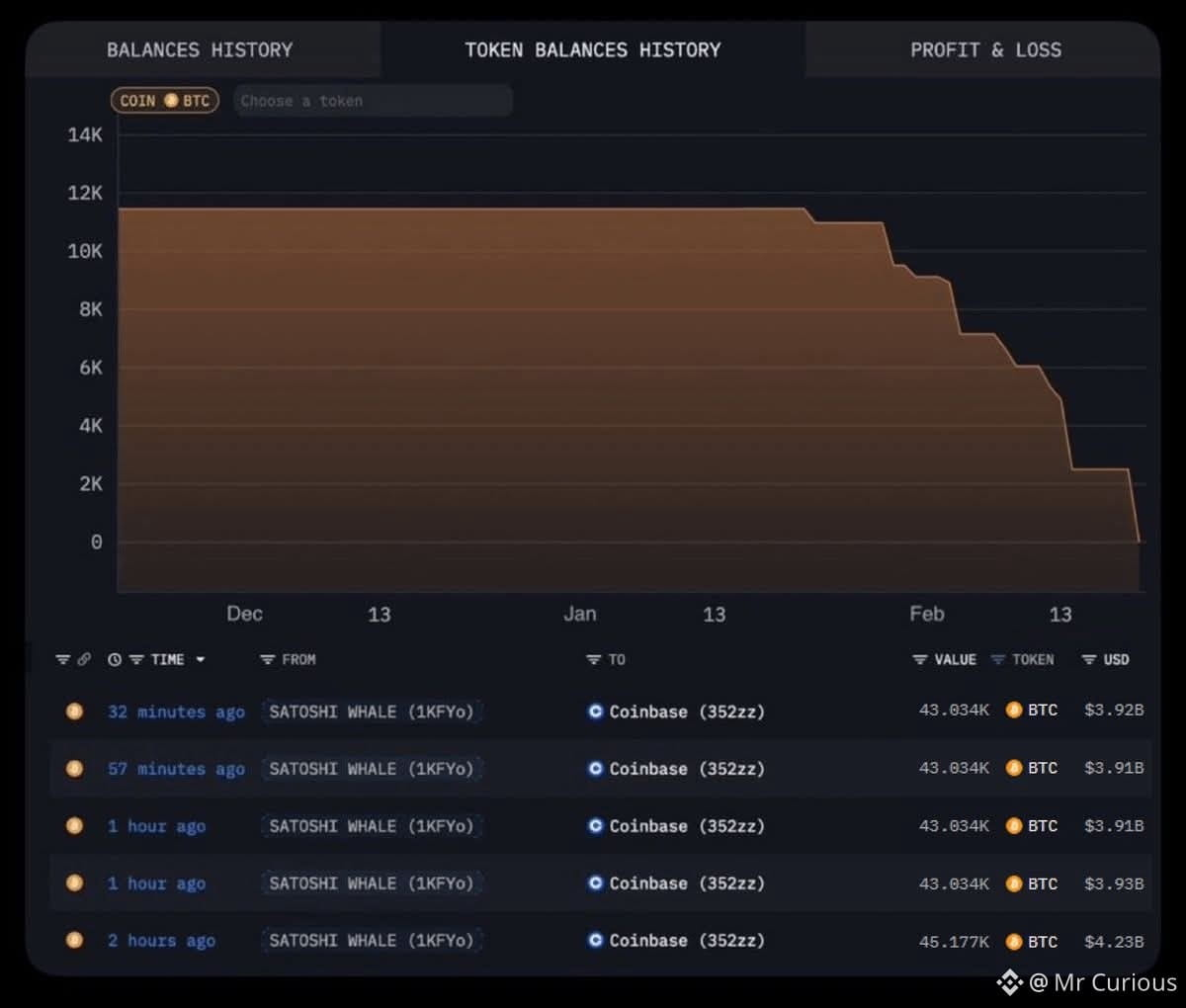The image size is (1186, 1008).
Task: Filter the FROM column
Action: [267, 659]
